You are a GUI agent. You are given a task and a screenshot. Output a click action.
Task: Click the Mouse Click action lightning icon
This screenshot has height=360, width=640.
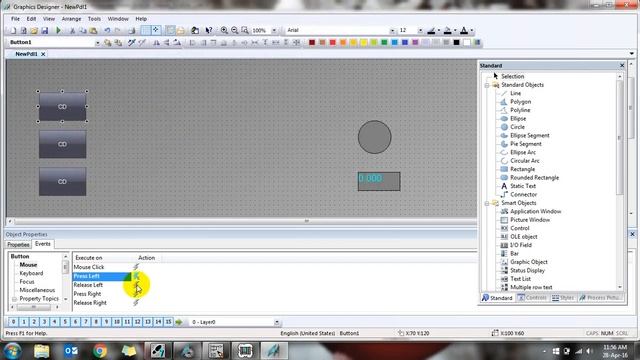click(136, 267)
